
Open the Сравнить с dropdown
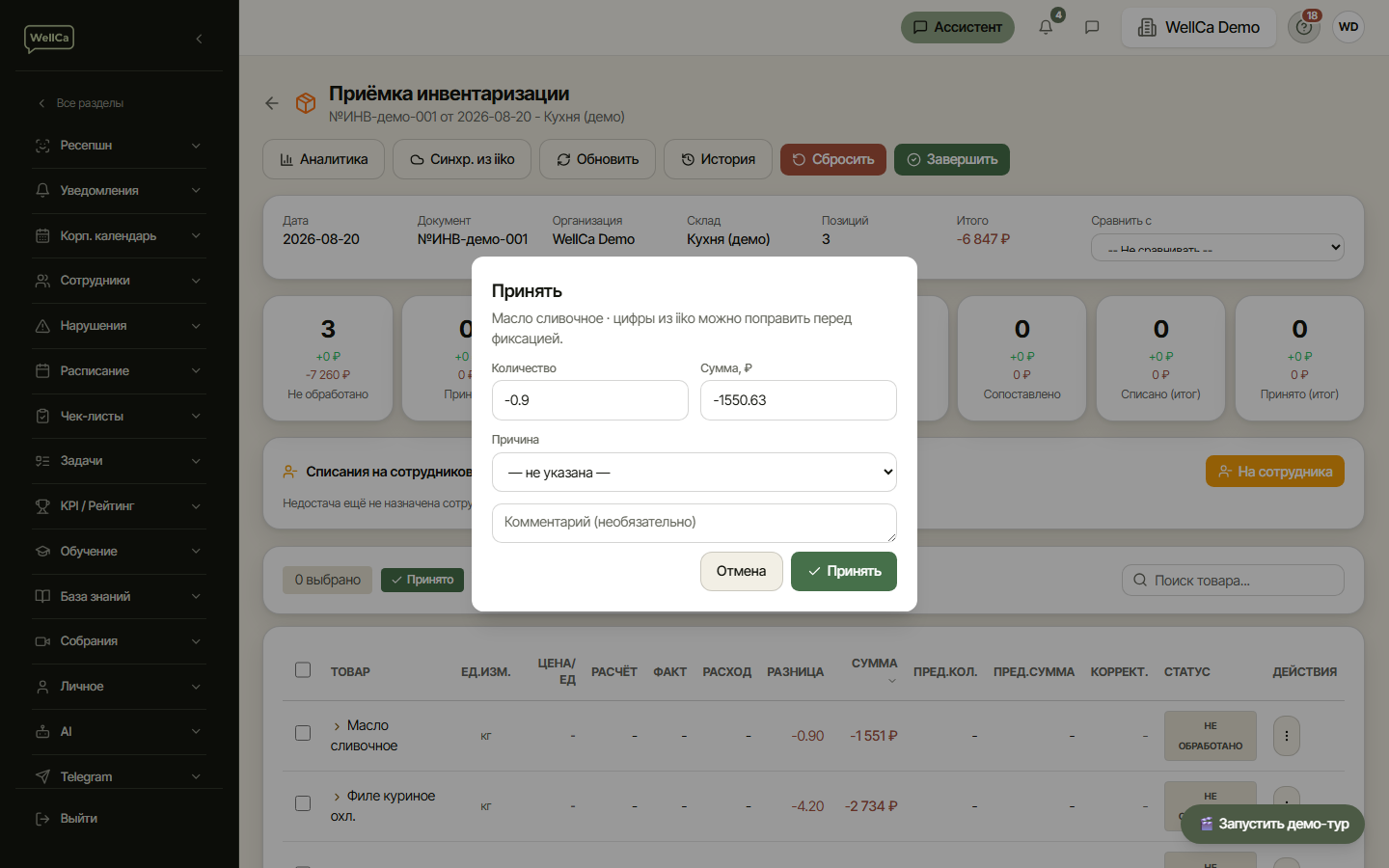(1217, 247)
